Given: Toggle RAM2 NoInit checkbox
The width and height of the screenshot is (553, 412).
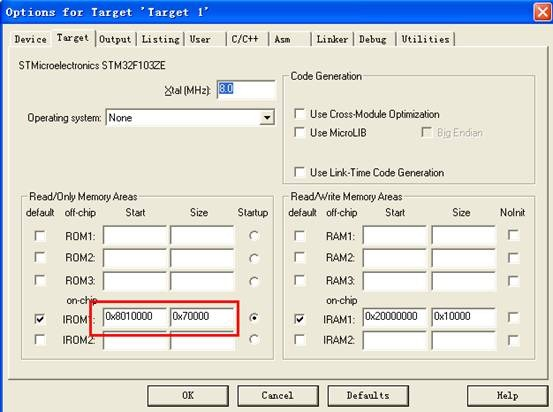Looking at the screenshot, I should click(x=514, y=258).
